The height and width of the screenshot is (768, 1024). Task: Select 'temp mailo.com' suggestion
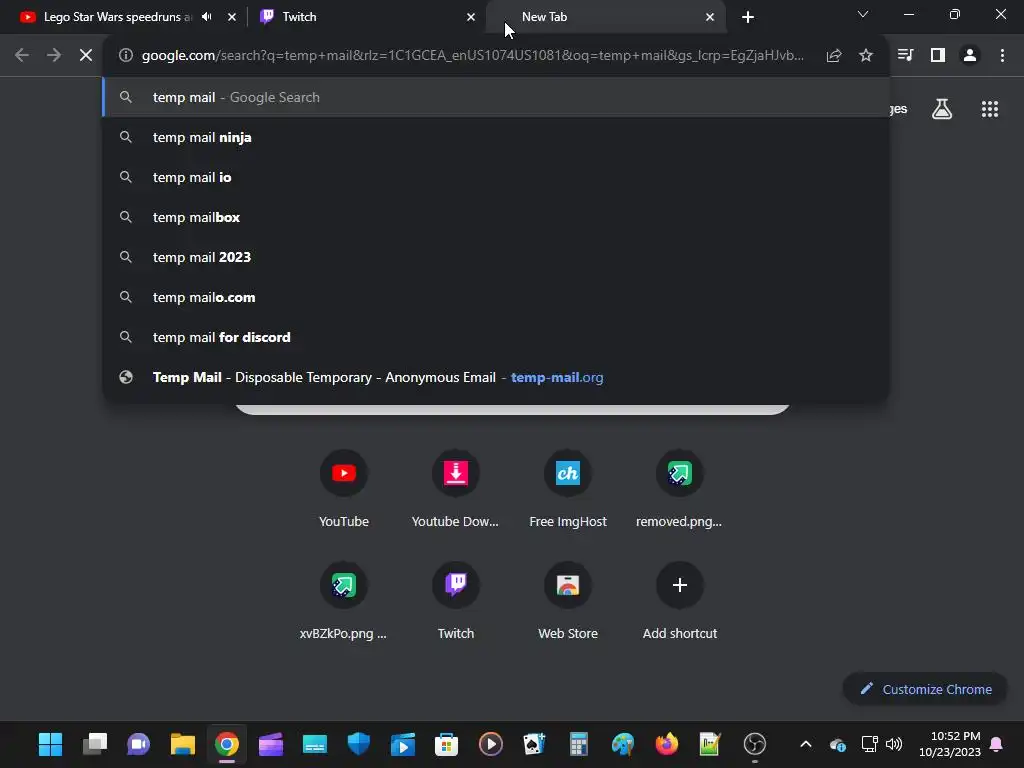(496, 297)
